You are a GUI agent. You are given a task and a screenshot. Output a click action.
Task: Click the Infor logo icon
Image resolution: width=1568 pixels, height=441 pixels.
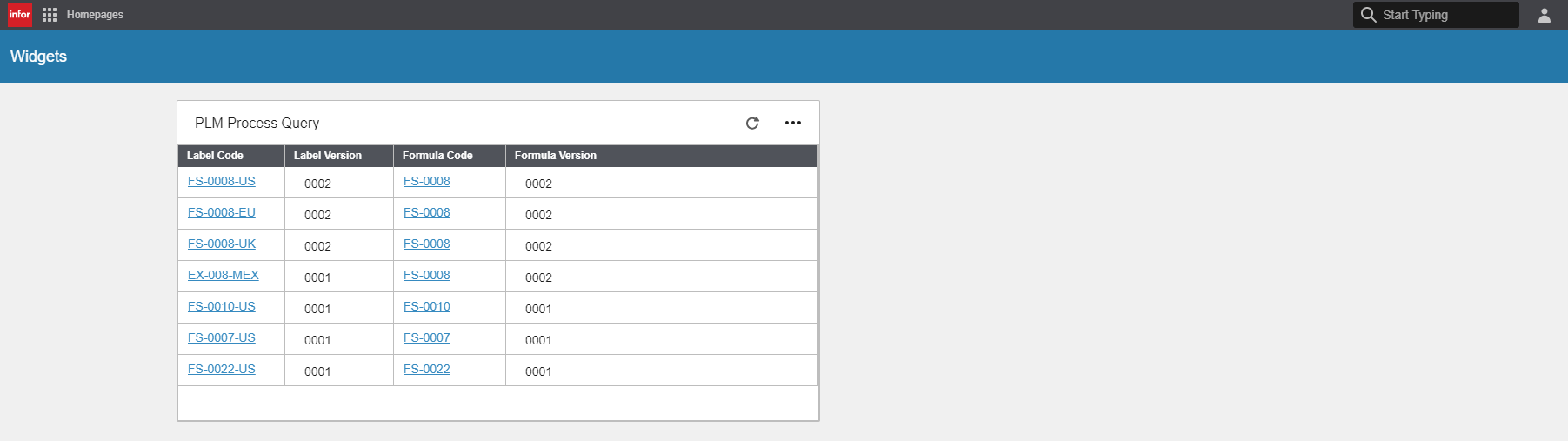click(20, 15)
